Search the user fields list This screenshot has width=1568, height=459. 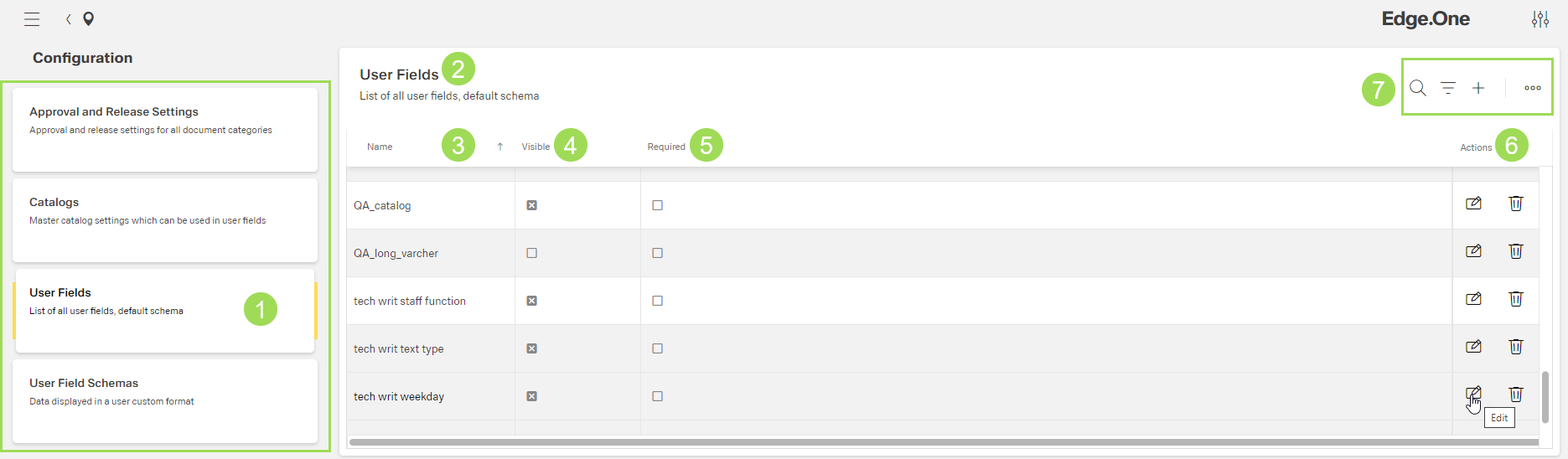(1417, 88)
